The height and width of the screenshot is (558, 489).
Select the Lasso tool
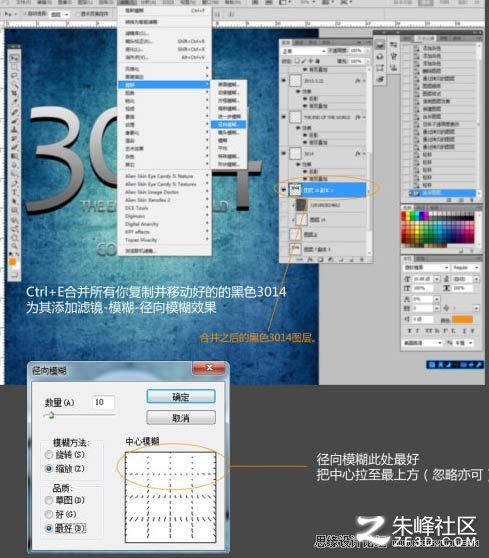(14, 75)
